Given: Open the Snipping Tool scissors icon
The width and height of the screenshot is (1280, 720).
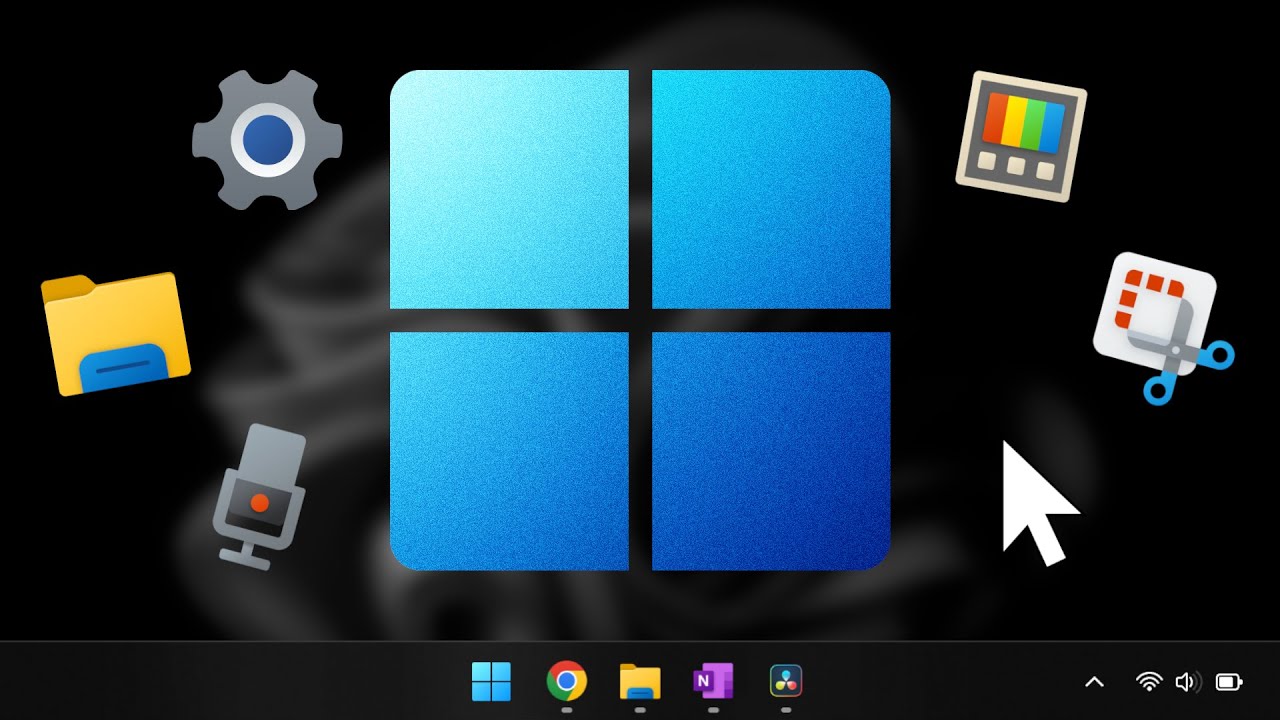Looking at the screenshot, I should point(1163,328).
